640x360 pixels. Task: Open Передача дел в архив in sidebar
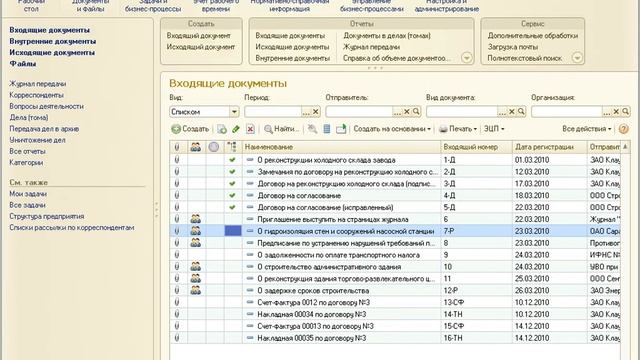44,129
